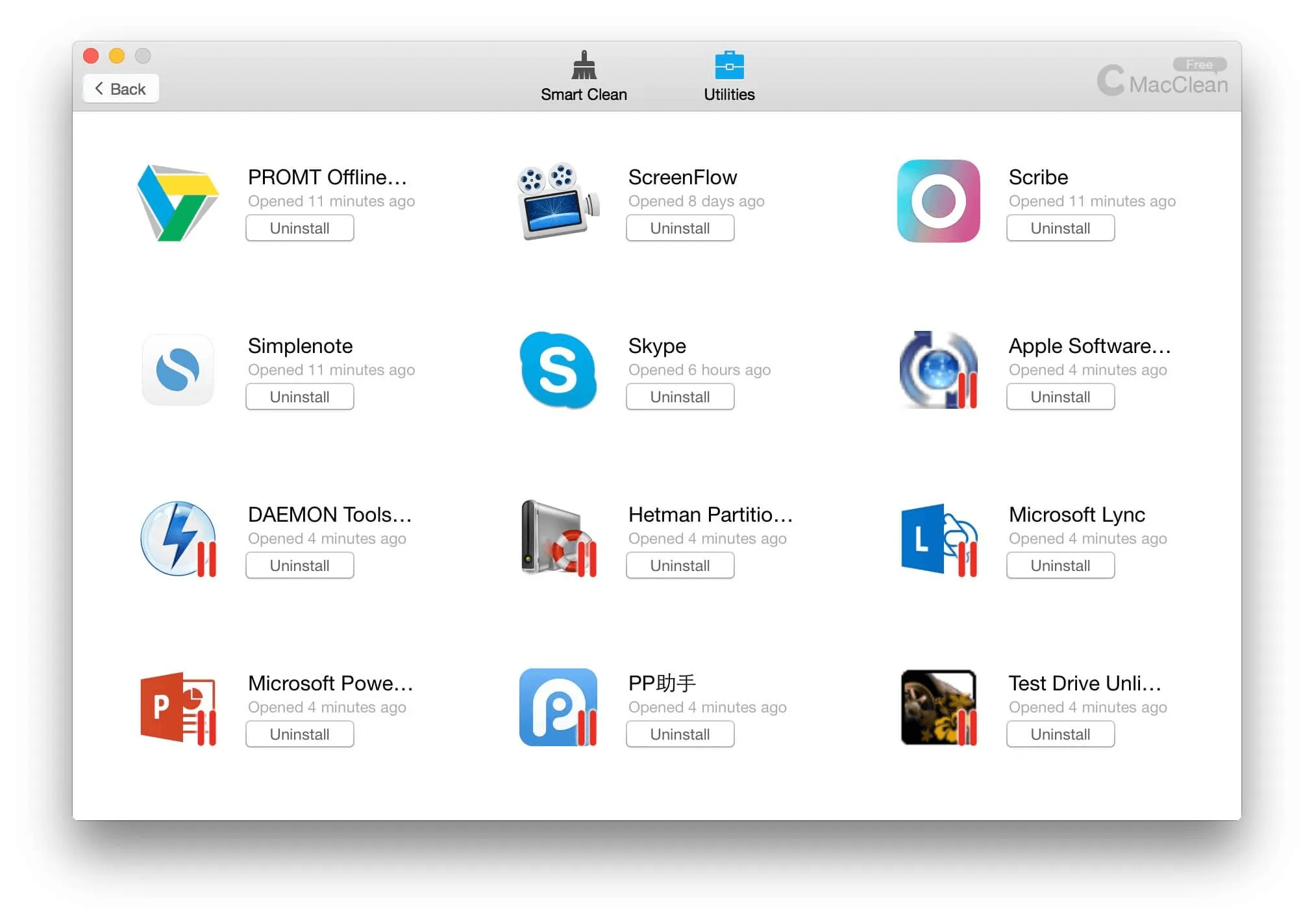Viewport: 1314px width, 924px height.
Task: Select the Test Drive Unlimited thumbnail
Action: 938,707
